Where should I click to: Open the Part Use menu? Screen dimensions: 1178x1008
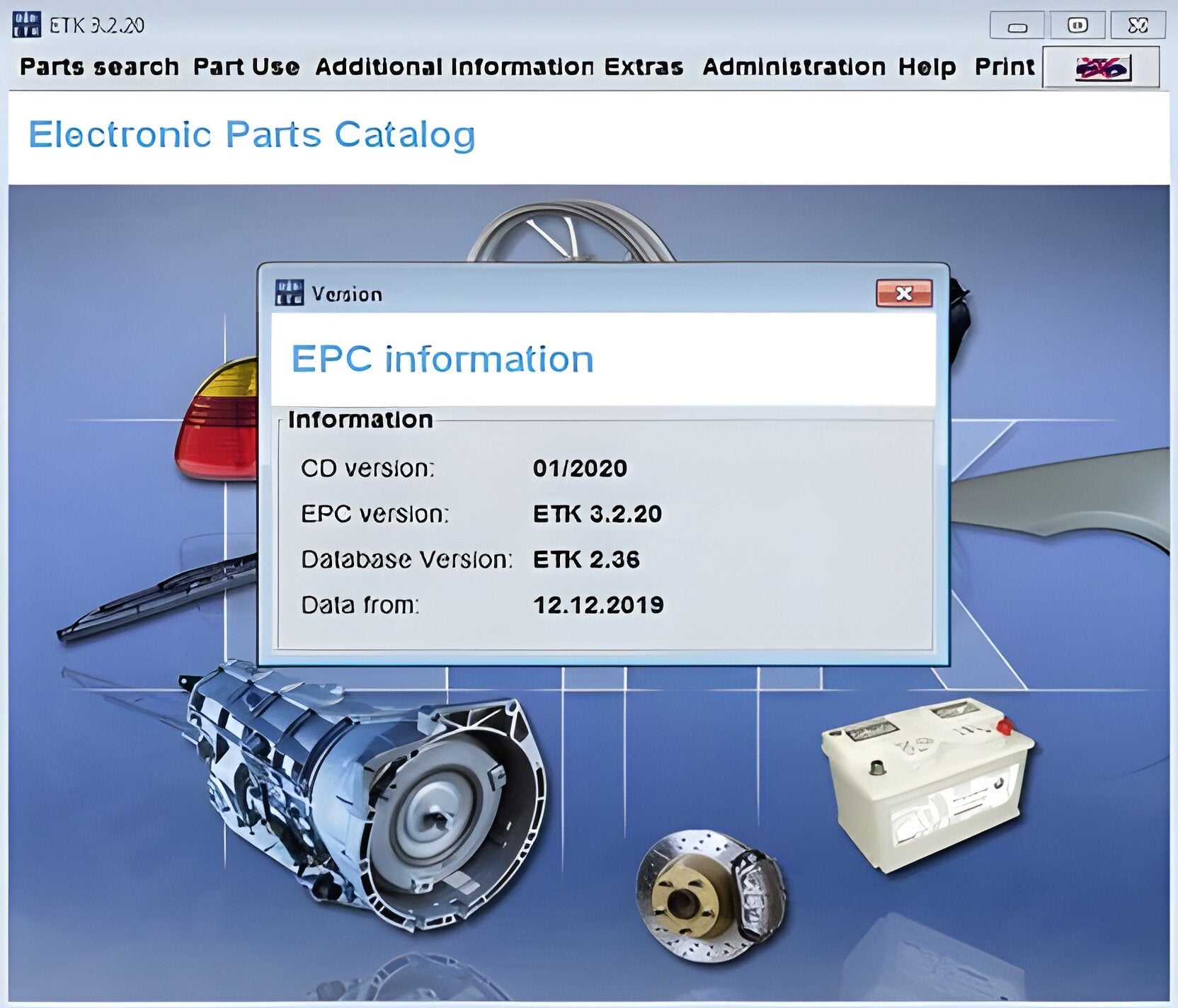point(244,66)
